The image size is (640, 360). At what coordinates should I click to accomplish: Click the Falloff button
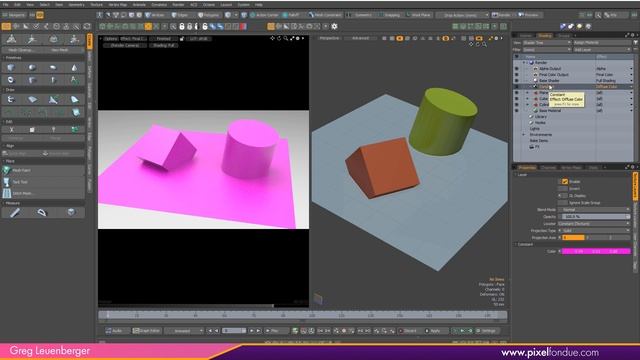point(291,15)
